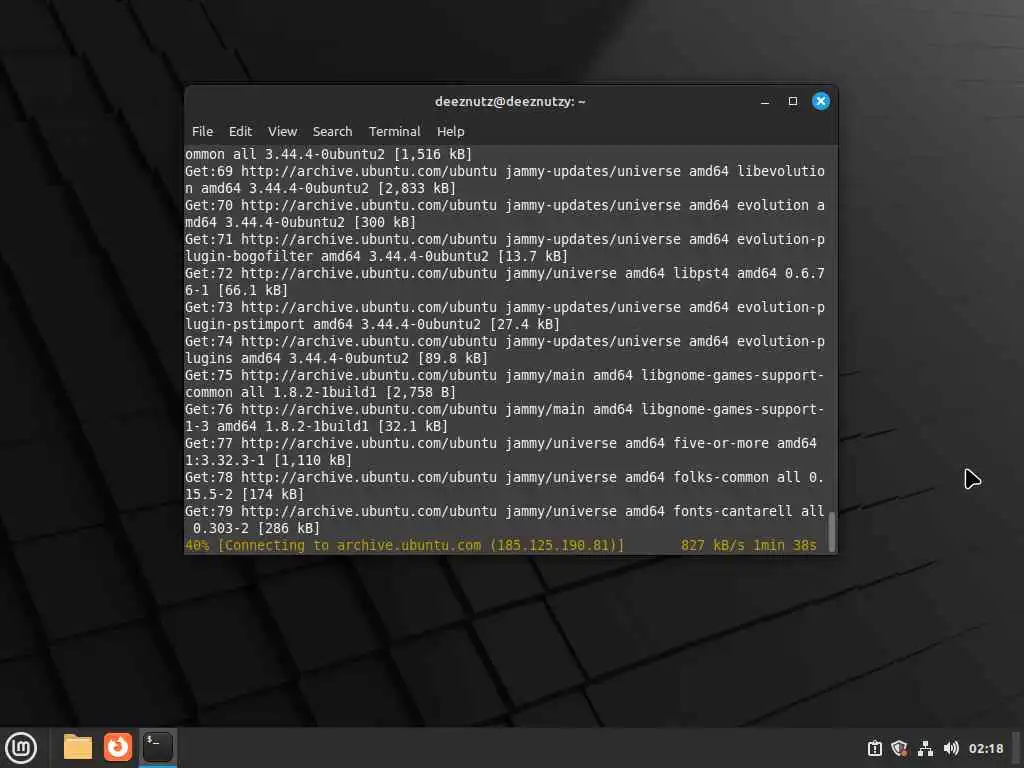The width and height of the screenshot is (1024, 768).
Task: Minimize the terminal window
Action: pos(765,101)
